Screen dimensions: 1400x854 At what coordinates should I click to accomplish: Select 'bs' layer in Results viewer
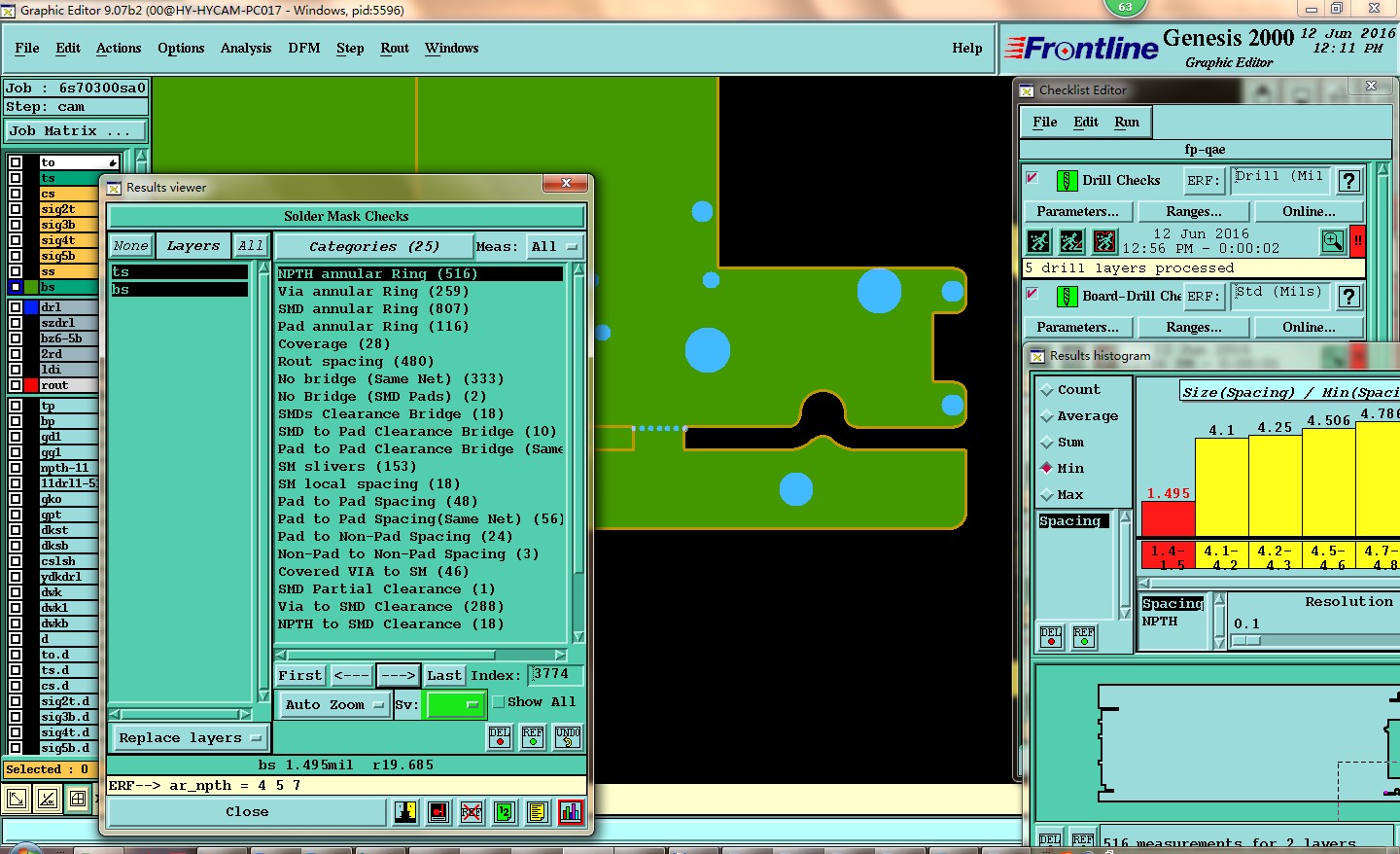[x=180, y=290]
